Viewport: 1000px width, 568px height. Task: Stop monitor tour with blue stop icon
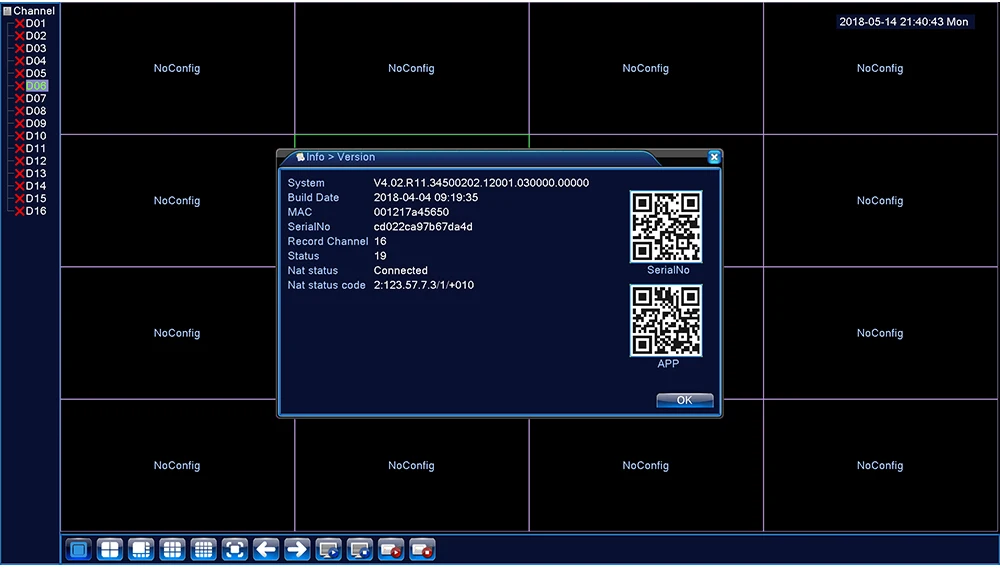(x=360, y=550)
